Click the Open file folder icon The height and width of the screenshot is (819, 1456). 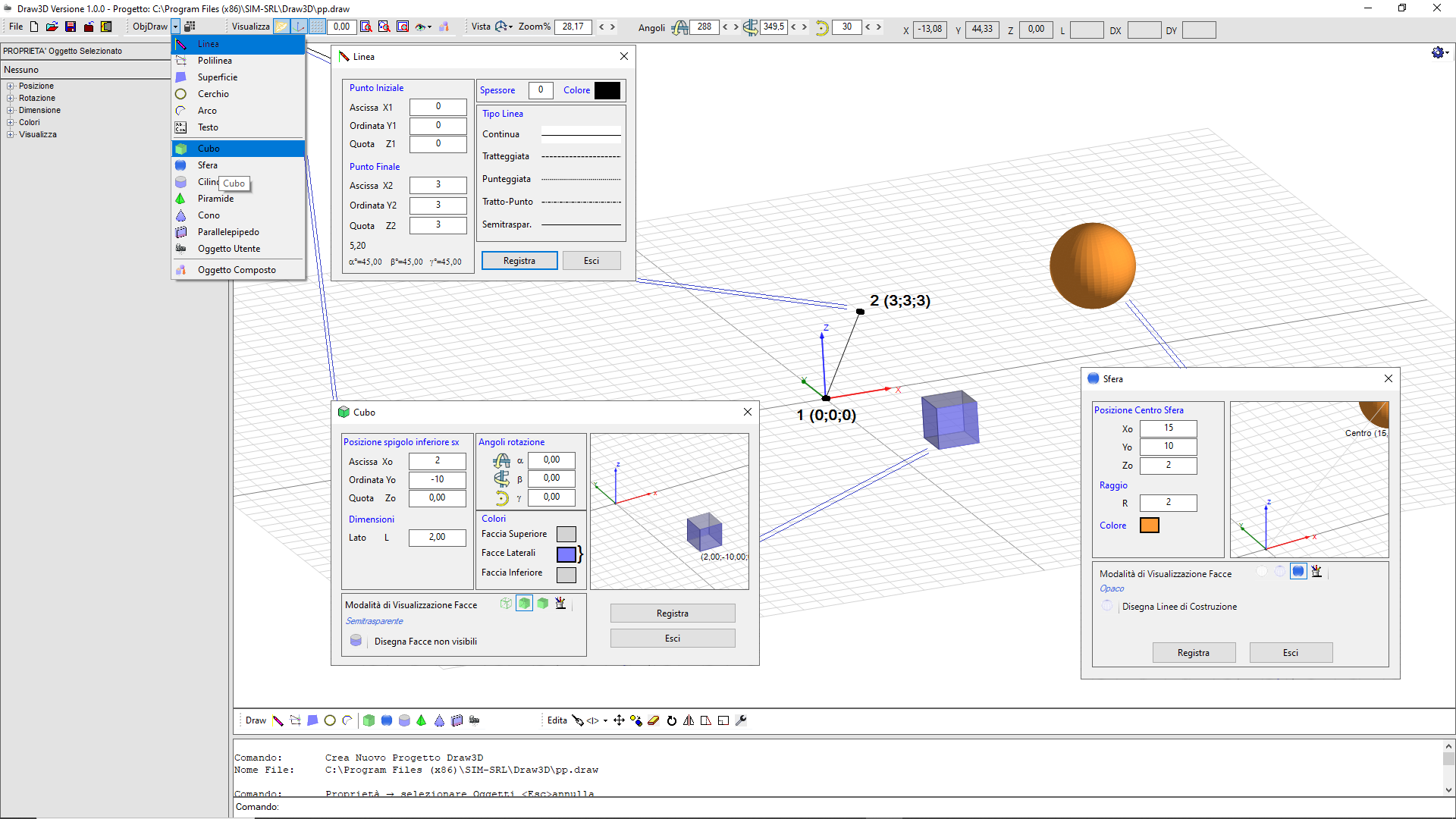[x=52, y=27]
